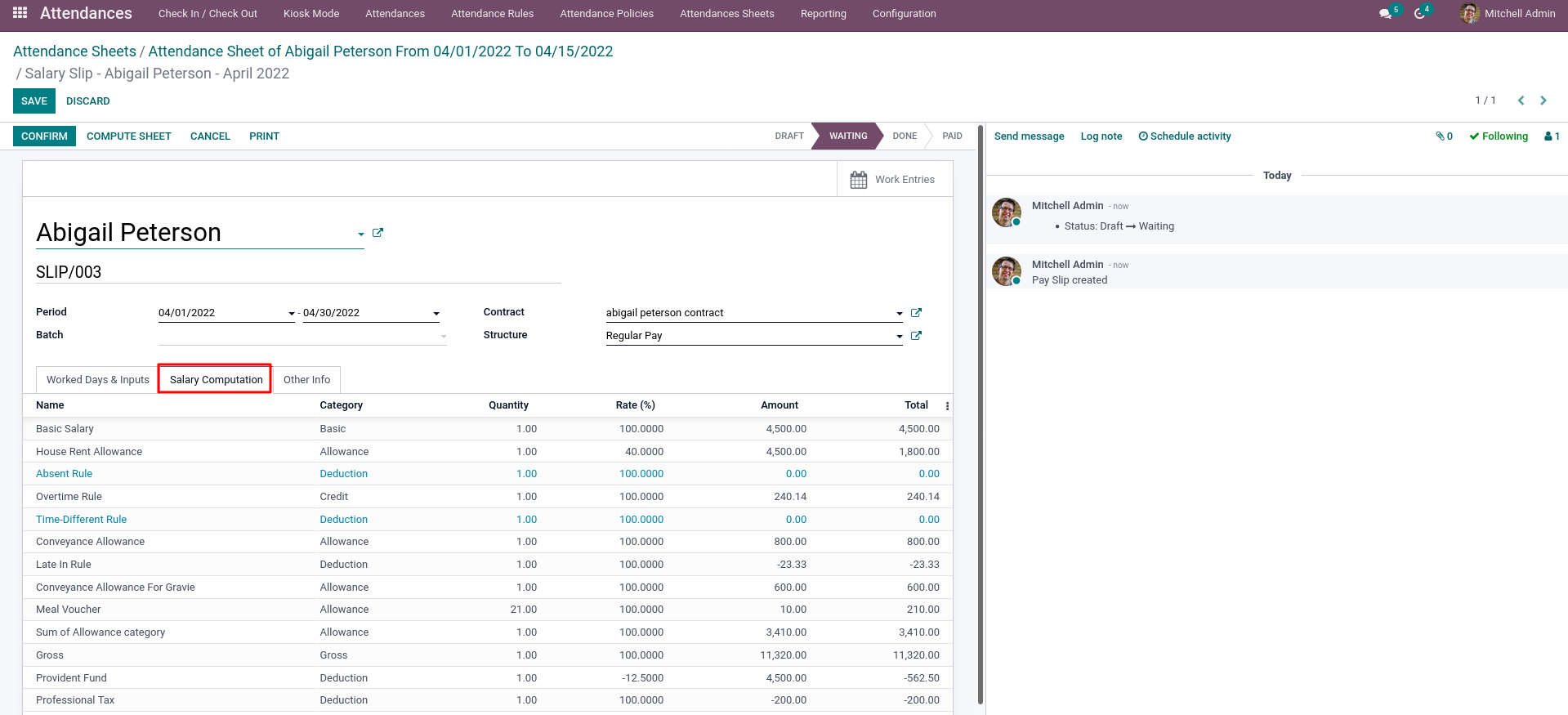
Task: Expand the Structure Regular Pay dropdown
Action: (900, 337)
